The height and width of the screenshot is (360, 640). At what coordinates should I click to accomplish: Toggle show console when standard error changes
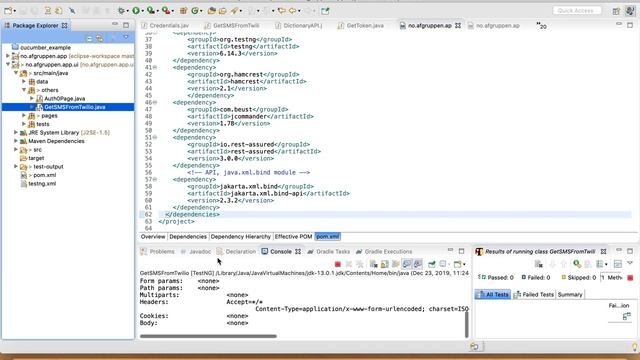click(418, 264)
